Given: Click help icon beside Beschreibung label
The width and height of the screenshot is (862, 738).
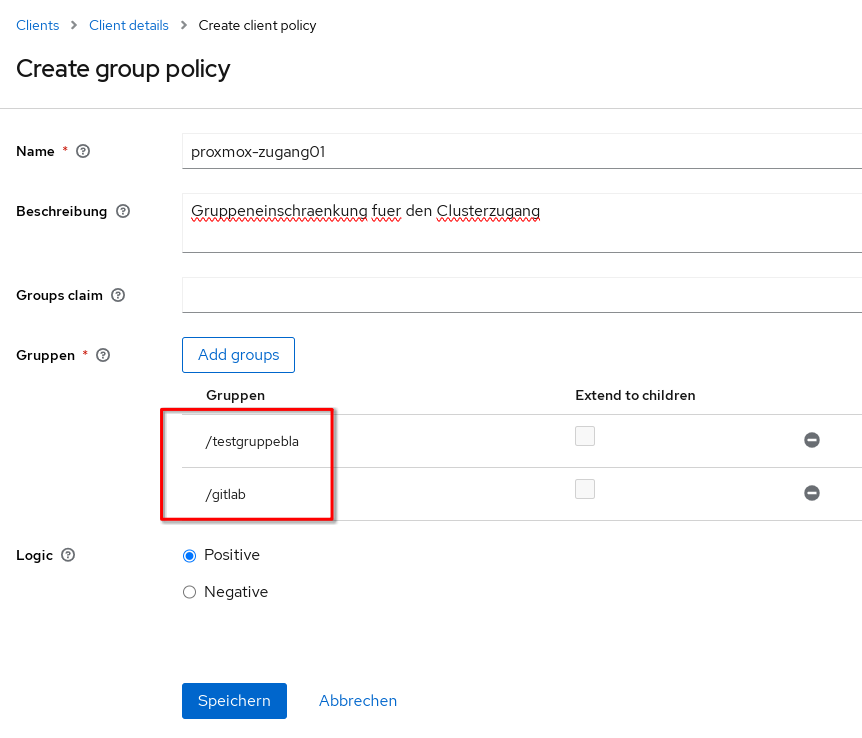Looking at the screenshot, I should point(123,212).
